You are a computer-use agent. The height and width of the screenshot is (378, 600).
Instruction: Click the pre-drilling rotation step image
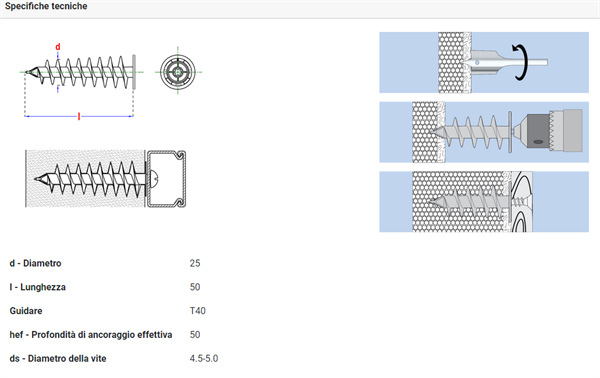484,62
